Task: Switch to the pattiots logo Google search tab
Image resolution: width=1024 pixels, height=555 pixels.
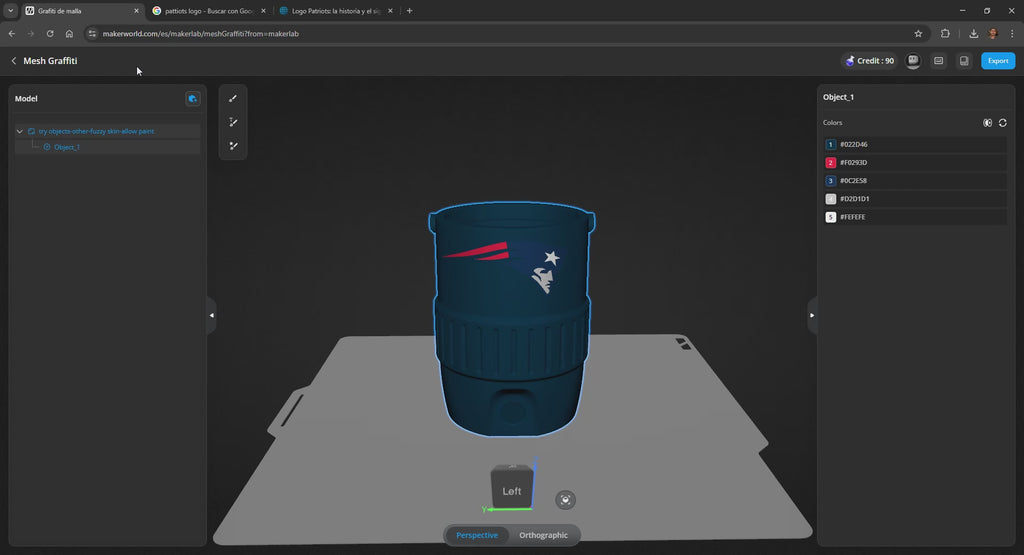Action: (208, 11)
